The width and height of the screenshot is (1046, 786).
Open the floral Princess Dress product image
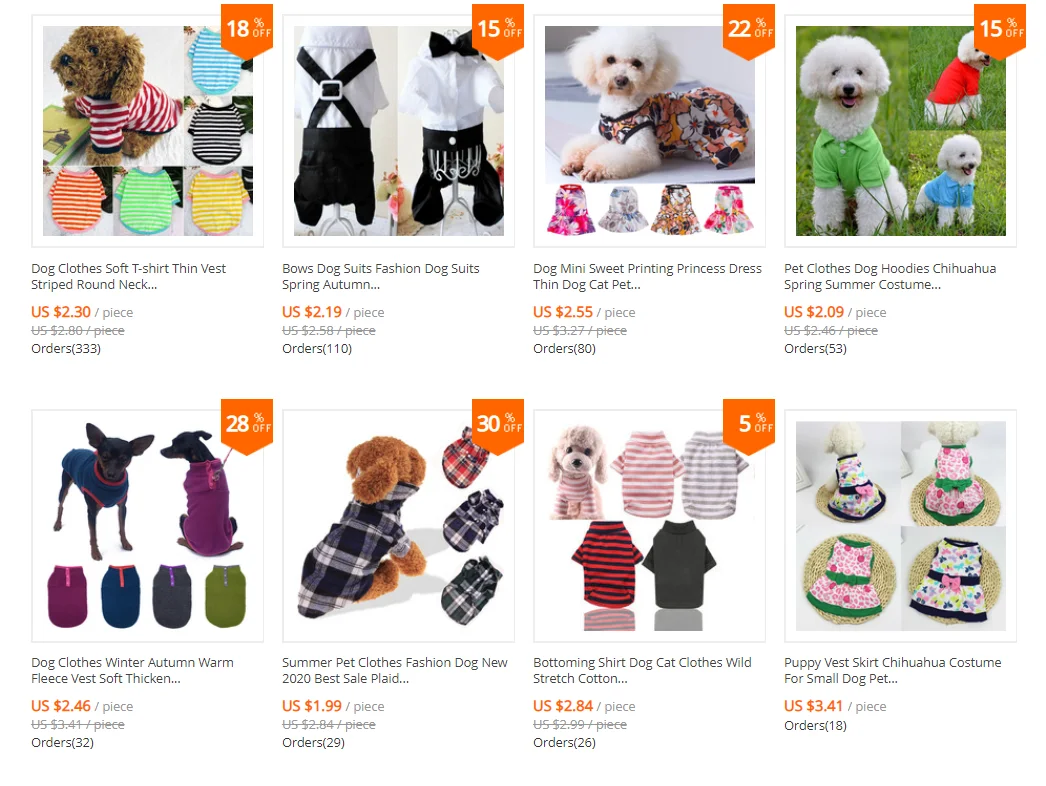click(650, 131)
